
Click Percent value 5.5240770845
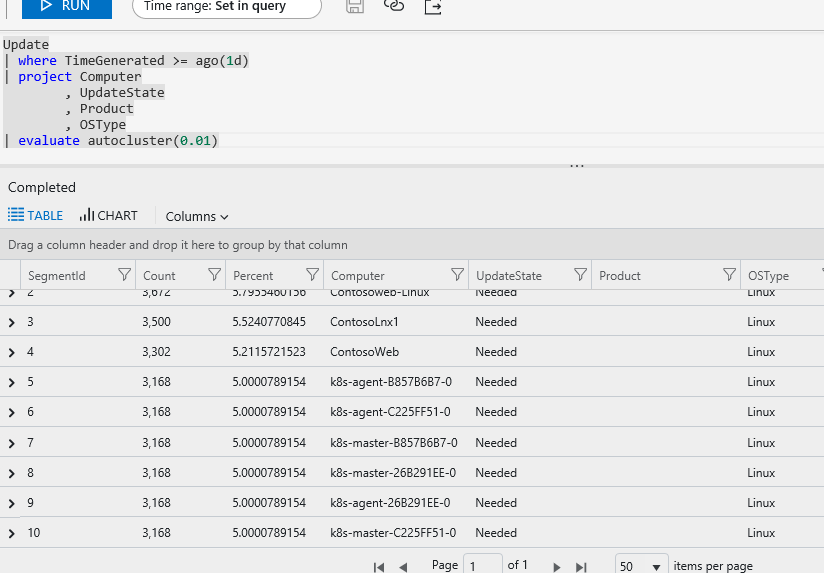pos(269,322)
